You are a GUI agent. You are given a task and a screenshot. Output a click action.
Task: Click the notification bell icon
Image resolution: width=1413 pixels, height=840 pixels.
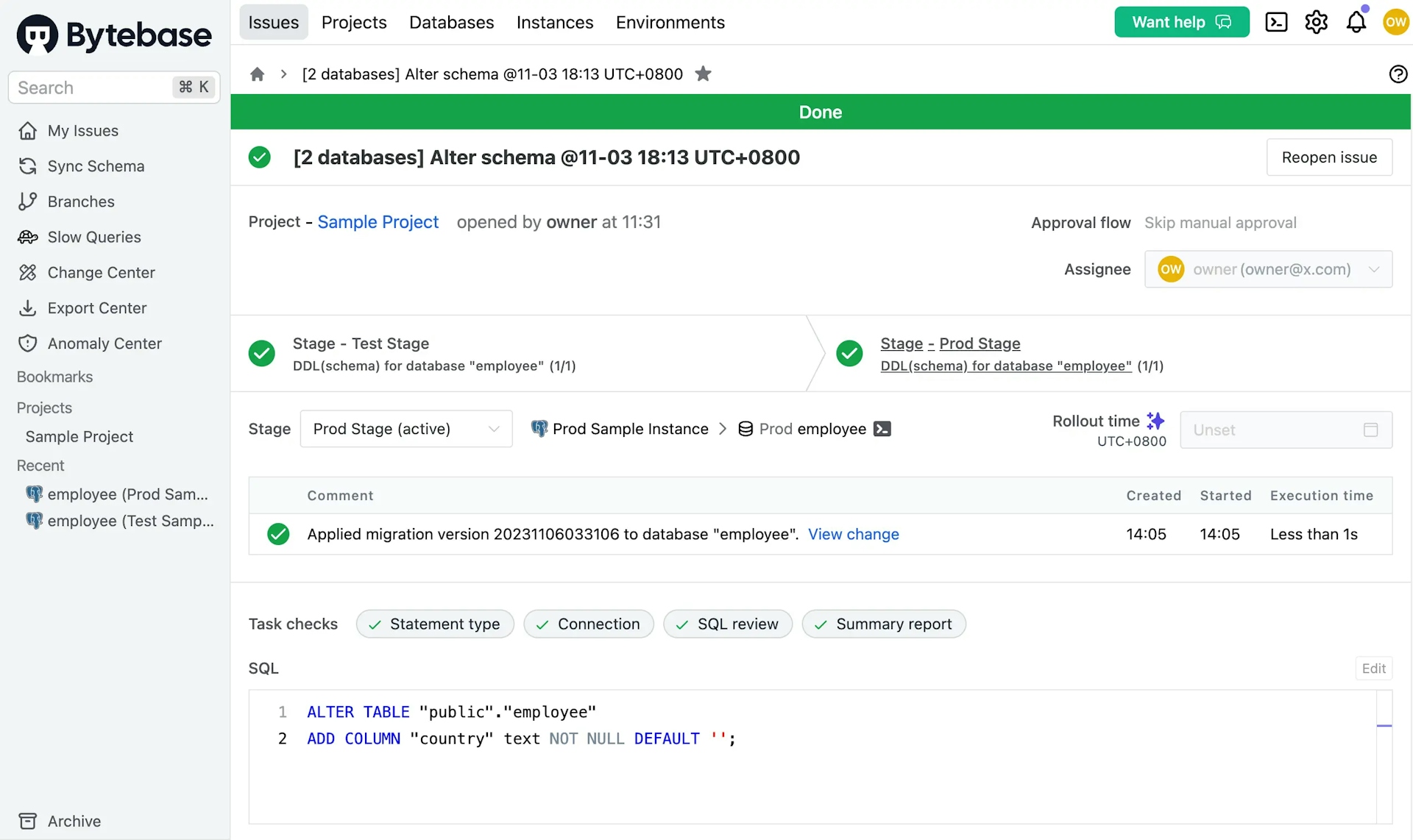[1357, 22]
